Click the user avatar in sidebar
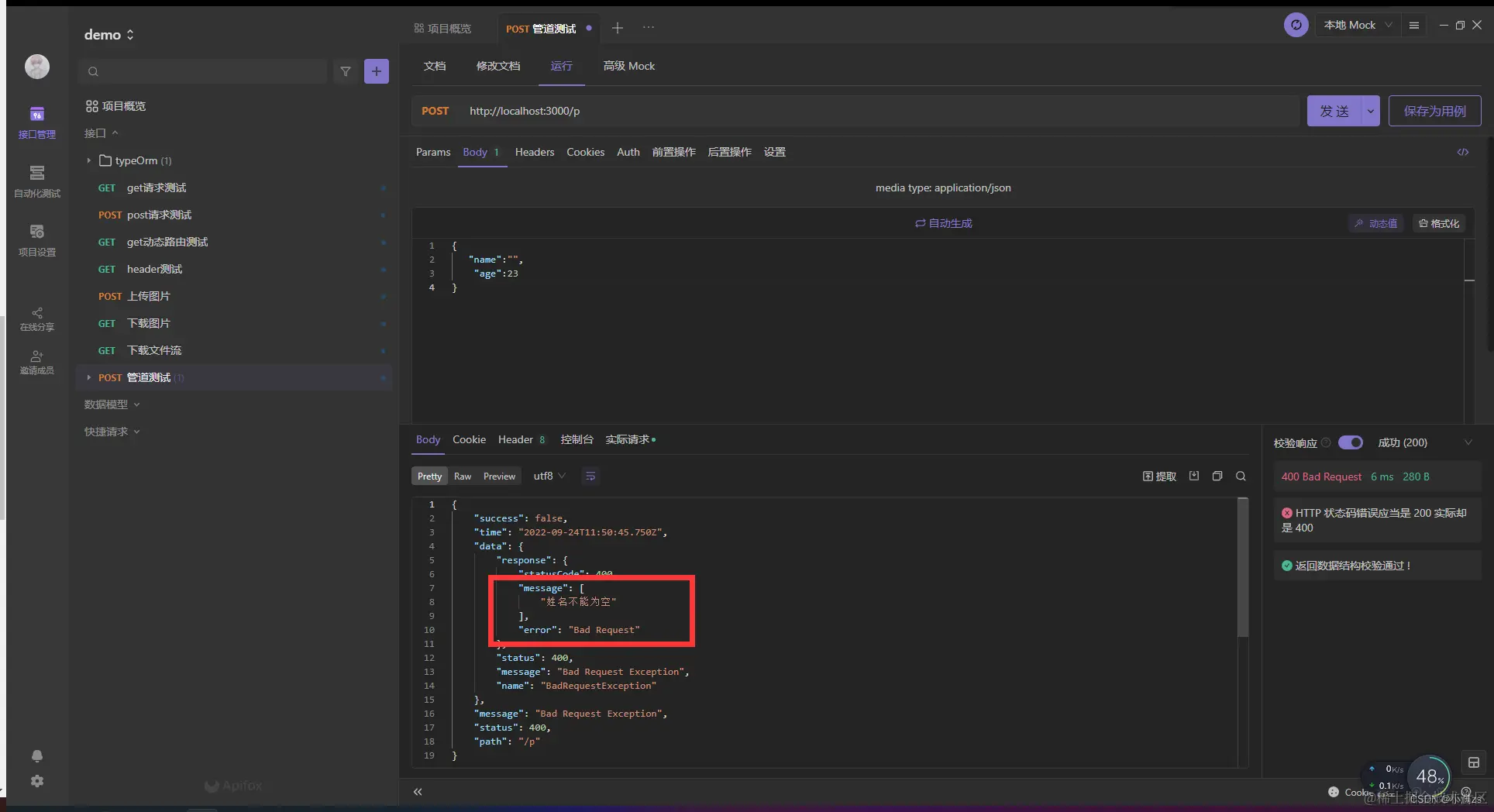 36,67
